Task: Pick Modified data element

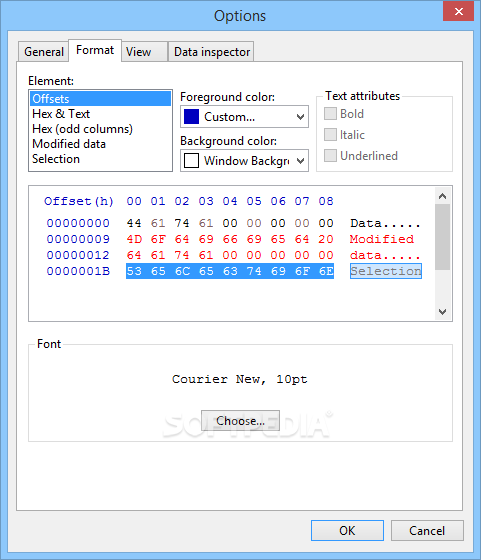Action: click(x=100, y=144)
